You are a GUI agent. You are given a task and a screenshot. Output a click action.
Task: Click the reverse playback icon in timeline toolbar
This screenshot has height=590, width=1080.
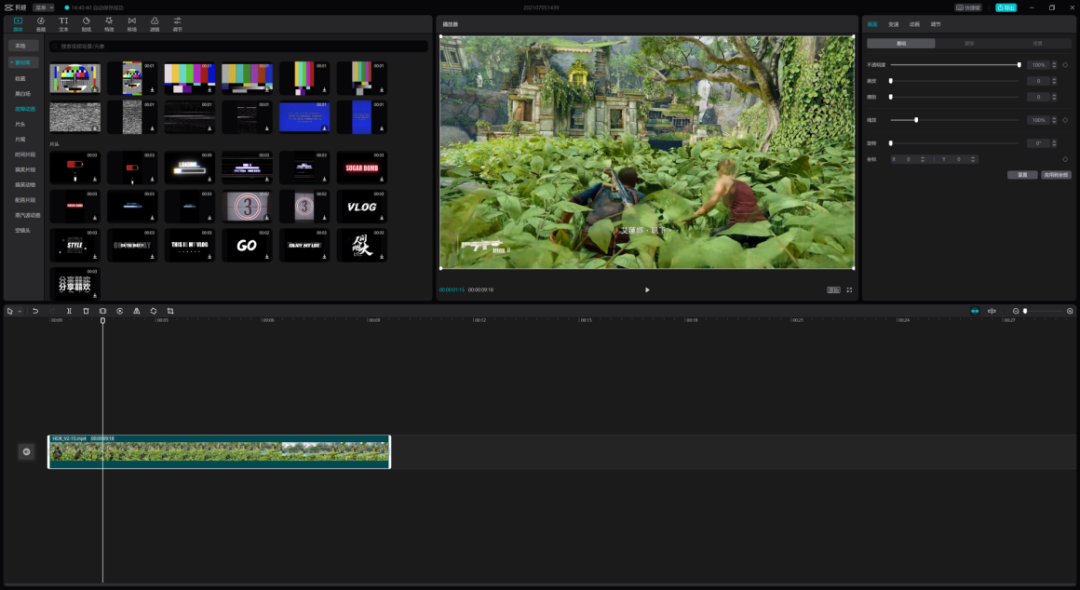point(120,311)
